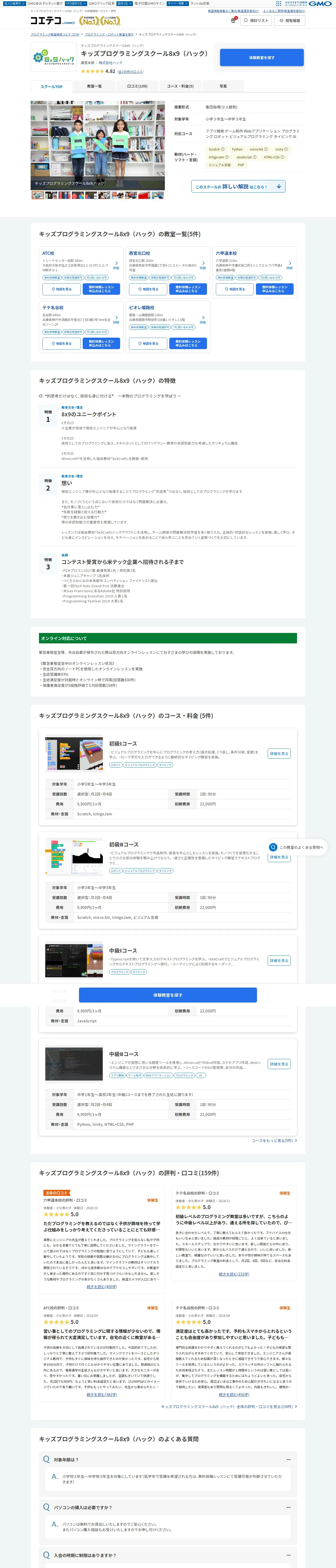Expand このスクールの詳しい解説はこちら
The image size is (336, 1568).
pyautogui.click(x=238, y=187)
